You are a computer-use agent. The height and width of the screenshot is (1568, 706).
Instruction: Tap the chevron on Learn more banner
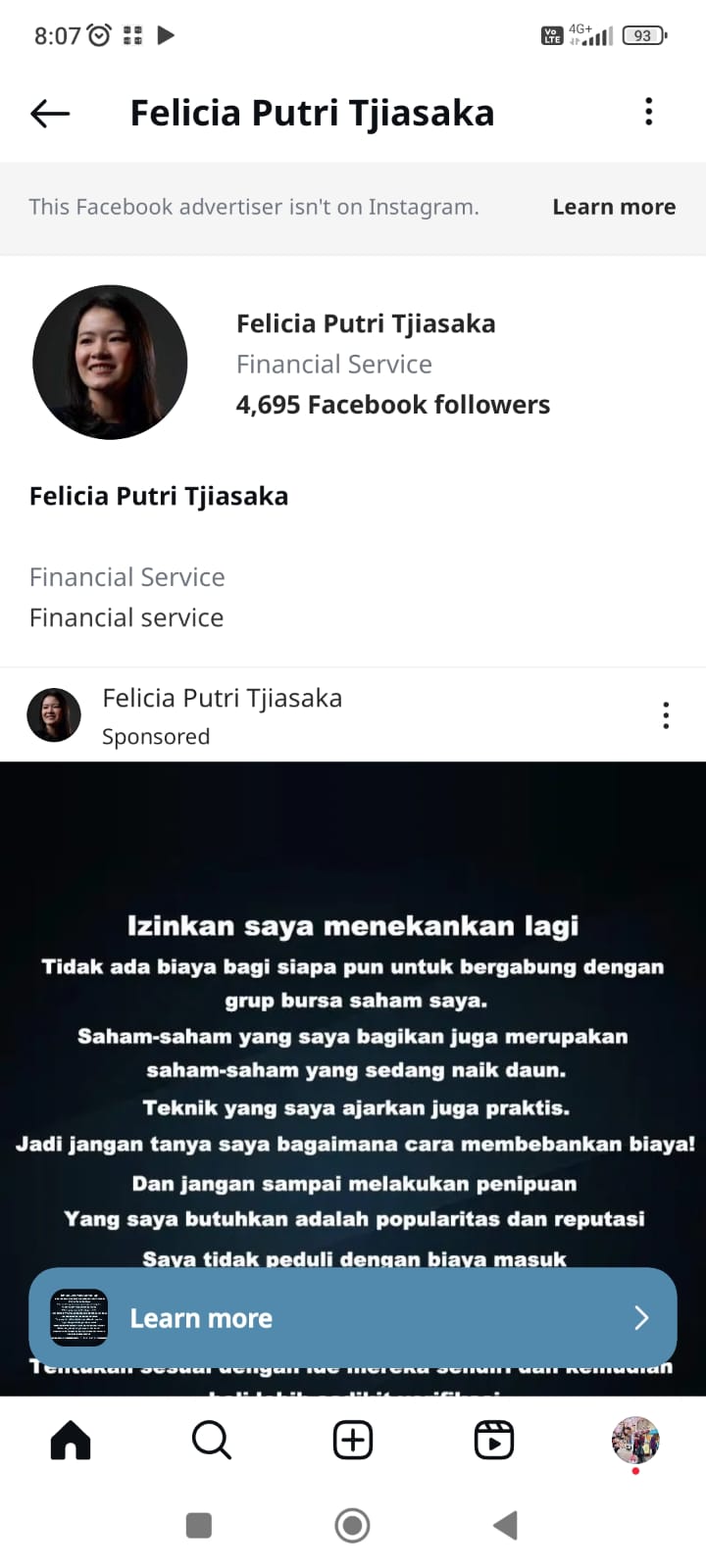click(641, 1317)
